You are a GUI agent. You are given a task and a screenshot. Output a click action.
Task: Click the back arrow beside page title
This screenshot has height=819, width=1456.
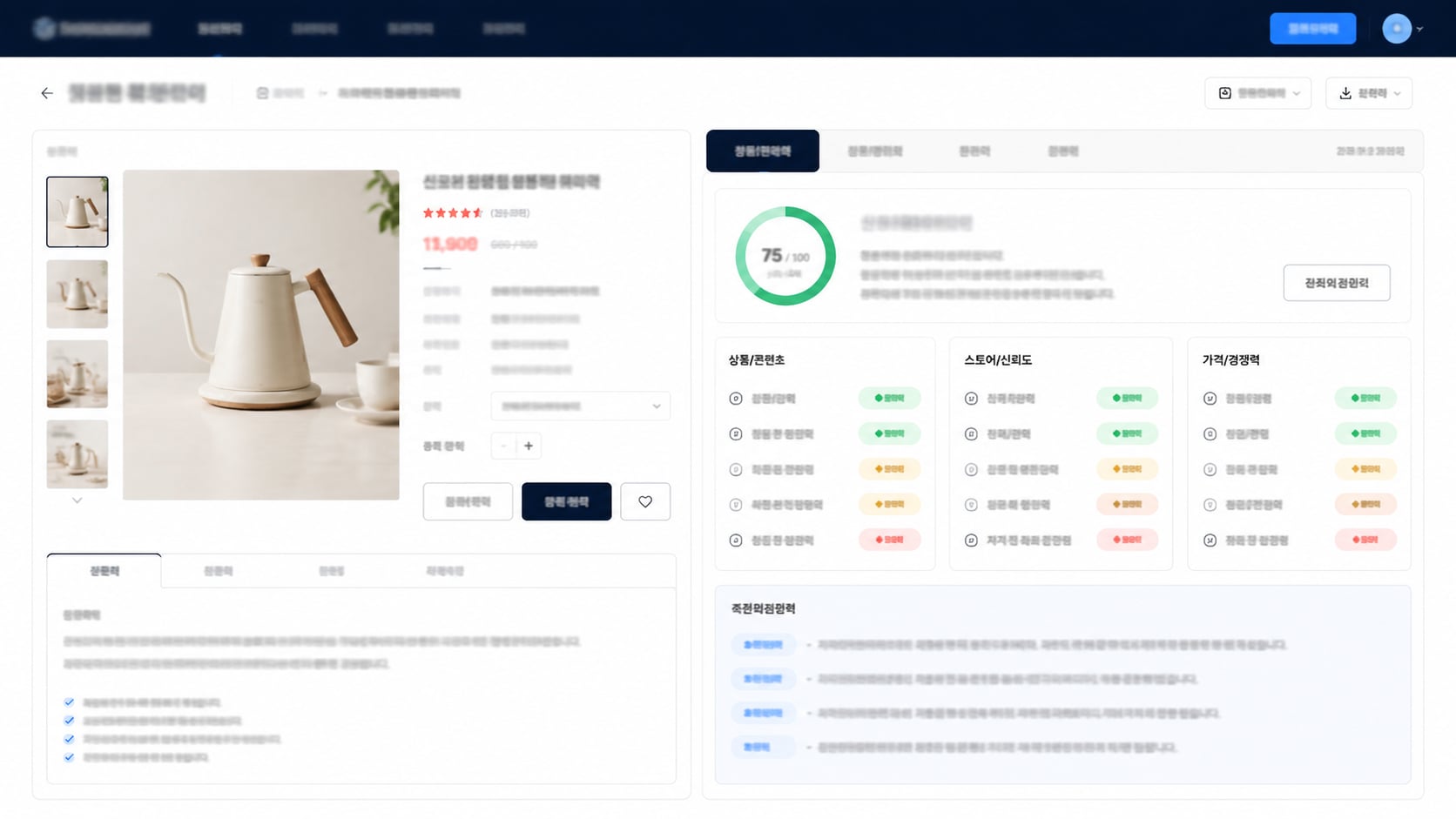47,93
